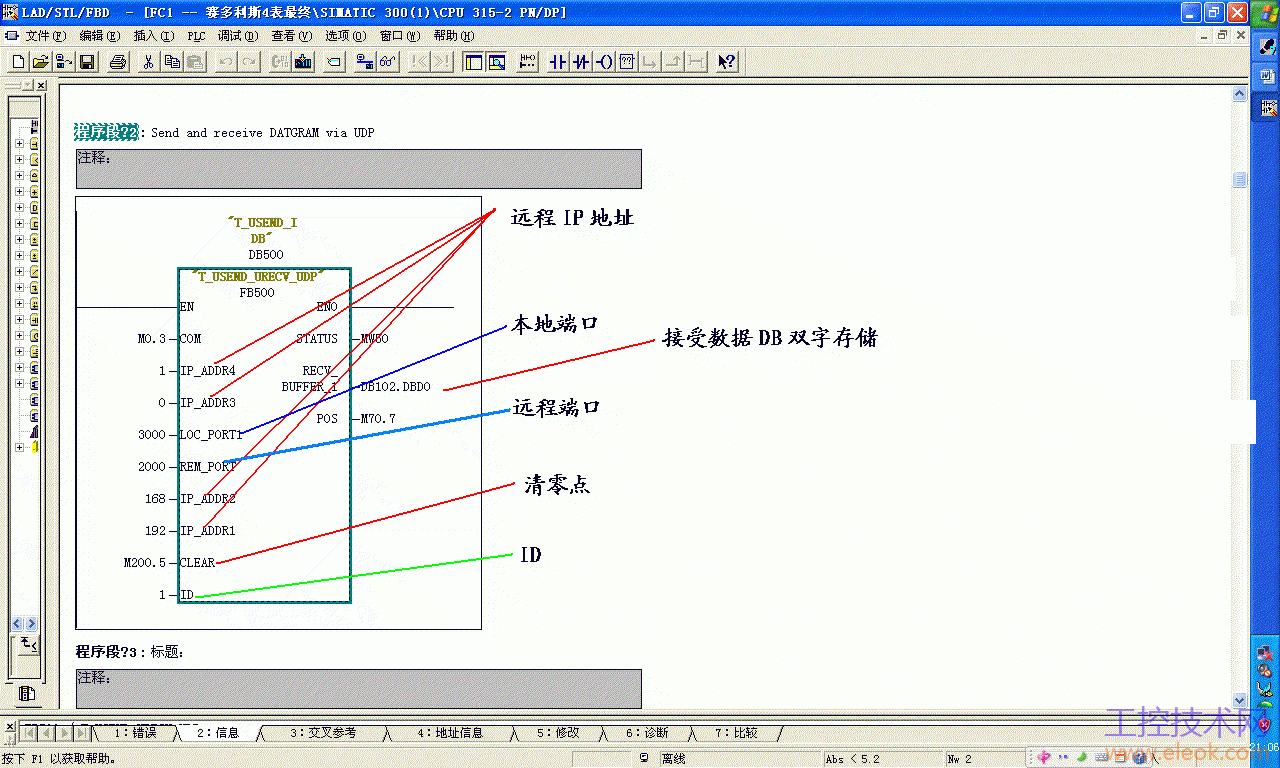Toggle the Details pane toolbar icon

(496, 62)
